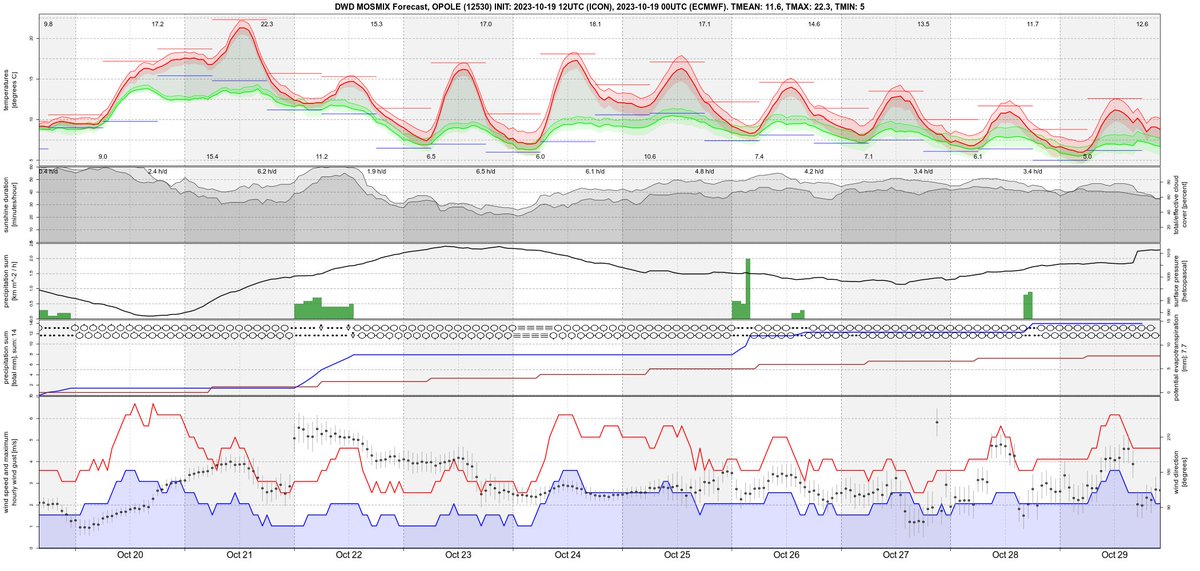Click the 11.2 minimum temperature value
Screen dimensions: 1200x571
pos(321,157)
